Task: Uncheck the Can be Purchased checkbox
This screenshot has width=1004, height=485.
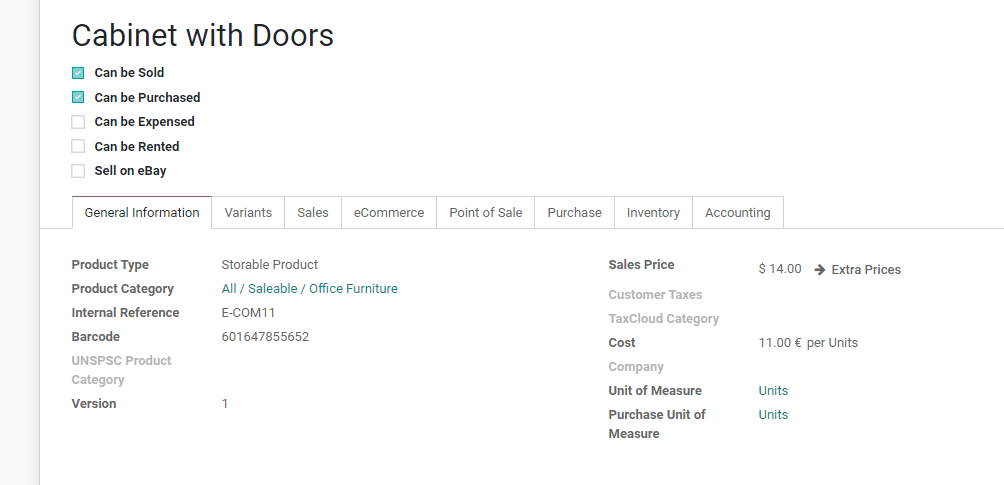Action: (78, 98)
